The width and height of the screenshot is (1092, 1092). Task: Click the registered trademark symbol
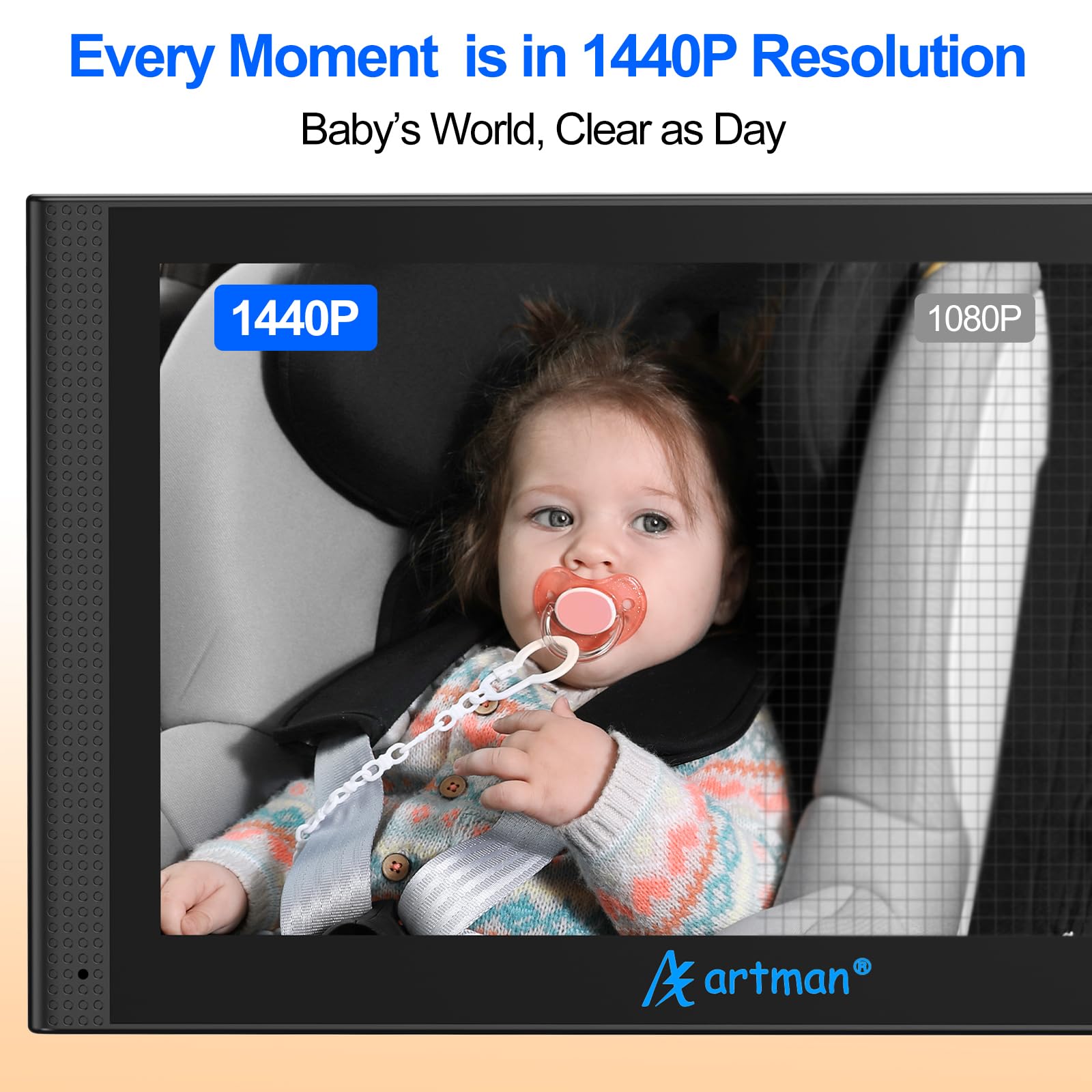coord(862,966)
